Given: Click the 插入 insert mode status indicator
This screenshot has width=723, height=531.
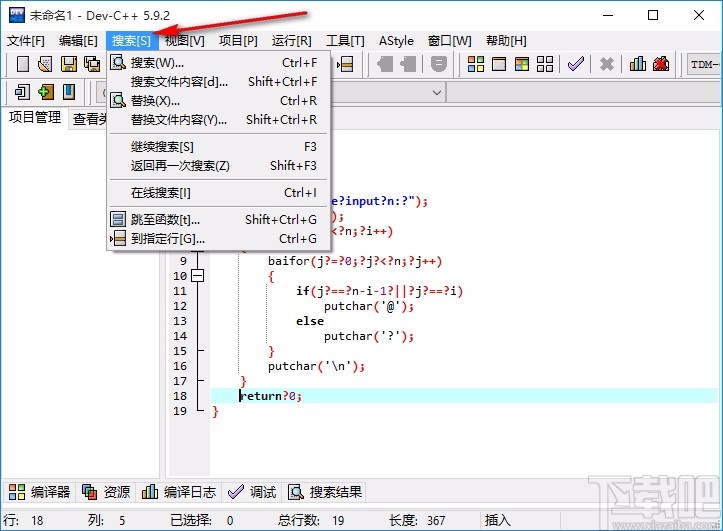Looking at the screenshot, I should click(x=498, y=520).
